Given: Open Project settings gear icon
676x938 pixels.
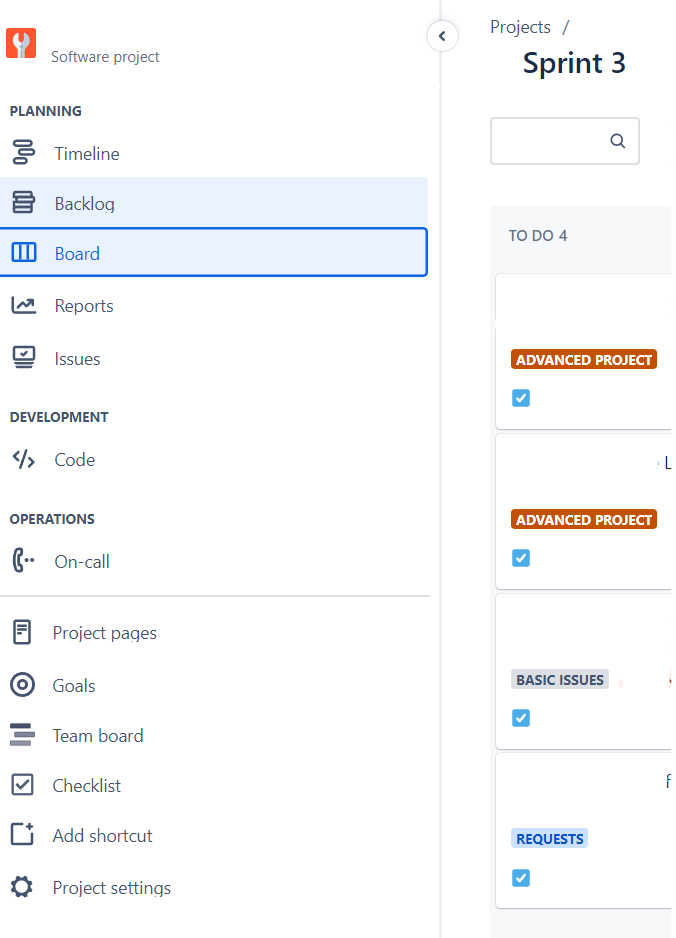Looking at the screenshot, I should [24, 887].
